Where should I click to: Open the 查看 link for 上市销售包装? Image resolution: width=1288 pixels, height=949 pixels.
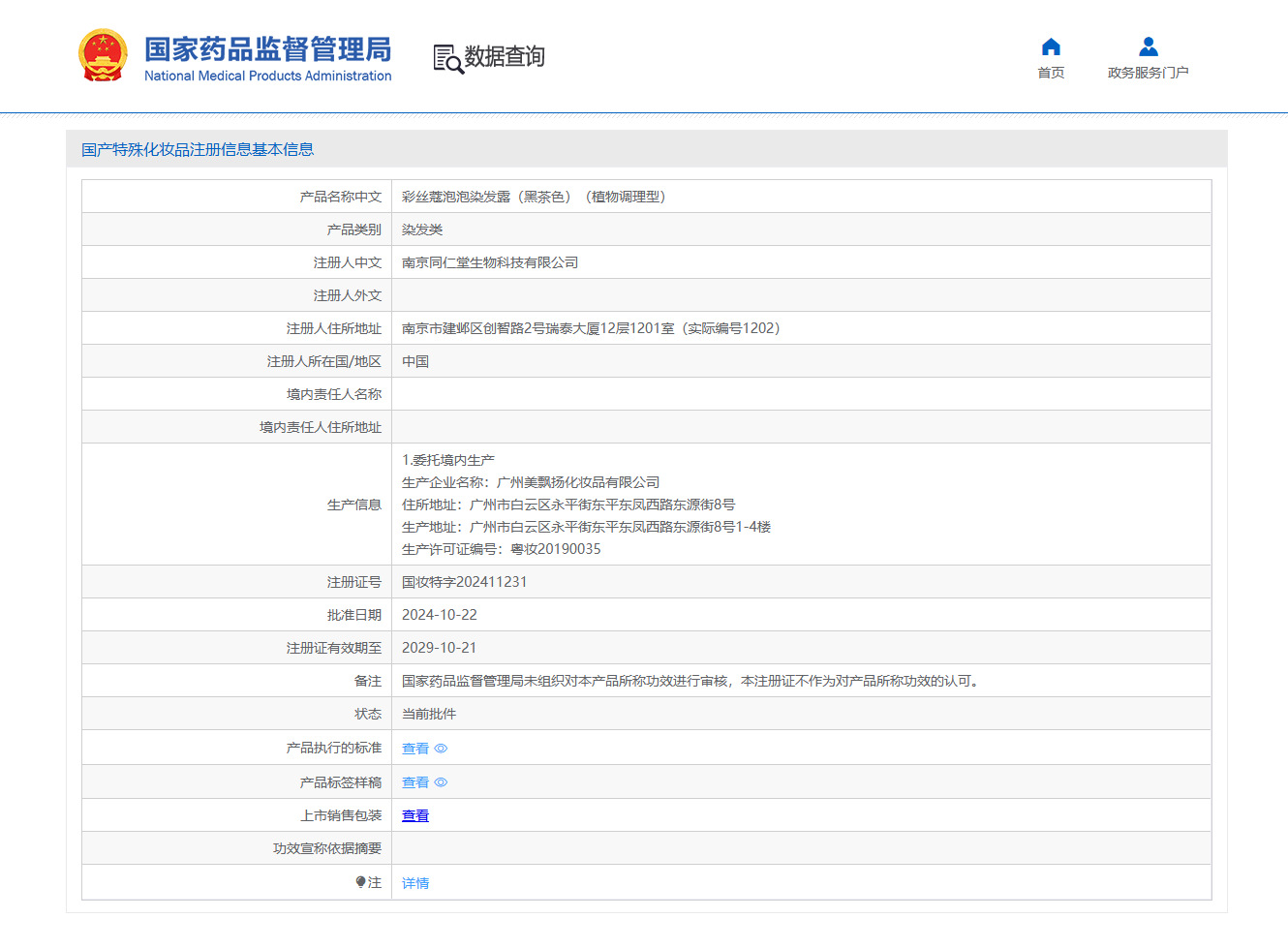tap(415, 815)
